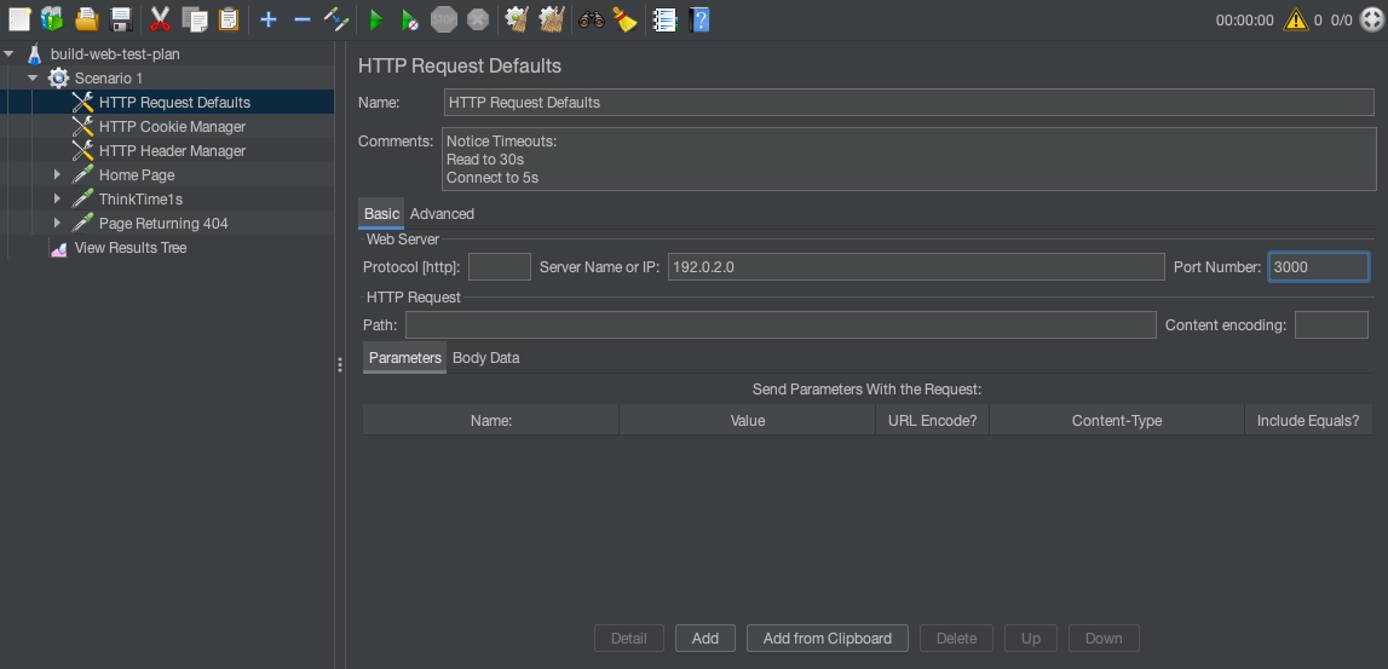1388x669 pixels.
Task: Click the Add from Clipboard button
Action: pyautogui.click(x=827, y=638)
